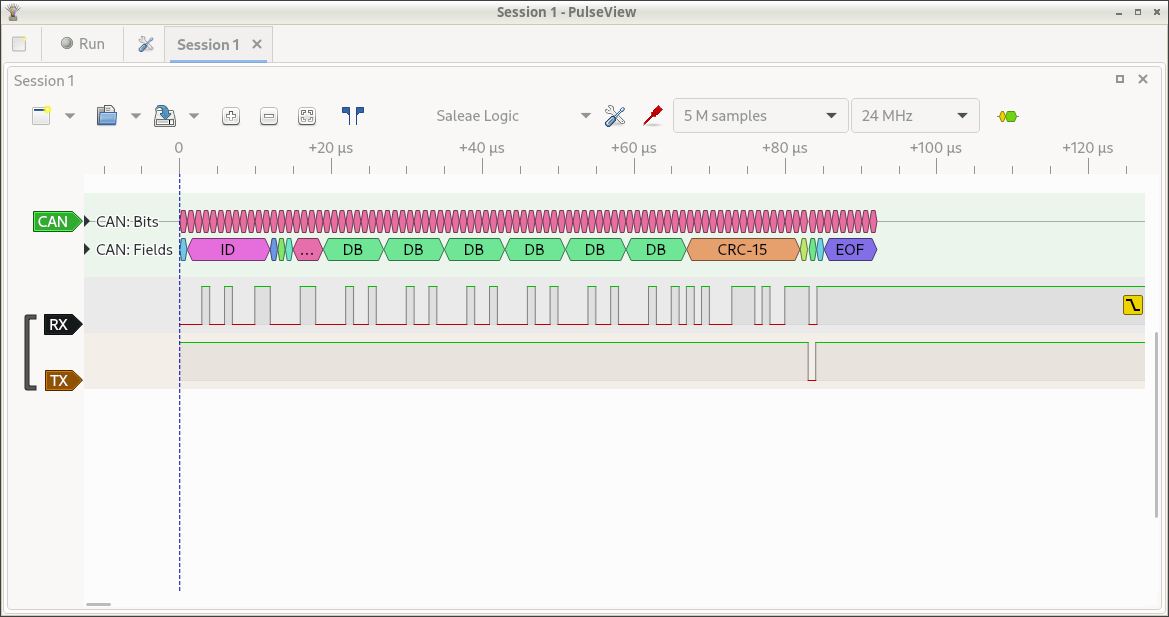Click the brown TX channel label
Image resolution: width=1169 pixels, height=617 pixels.
[62, 380]
